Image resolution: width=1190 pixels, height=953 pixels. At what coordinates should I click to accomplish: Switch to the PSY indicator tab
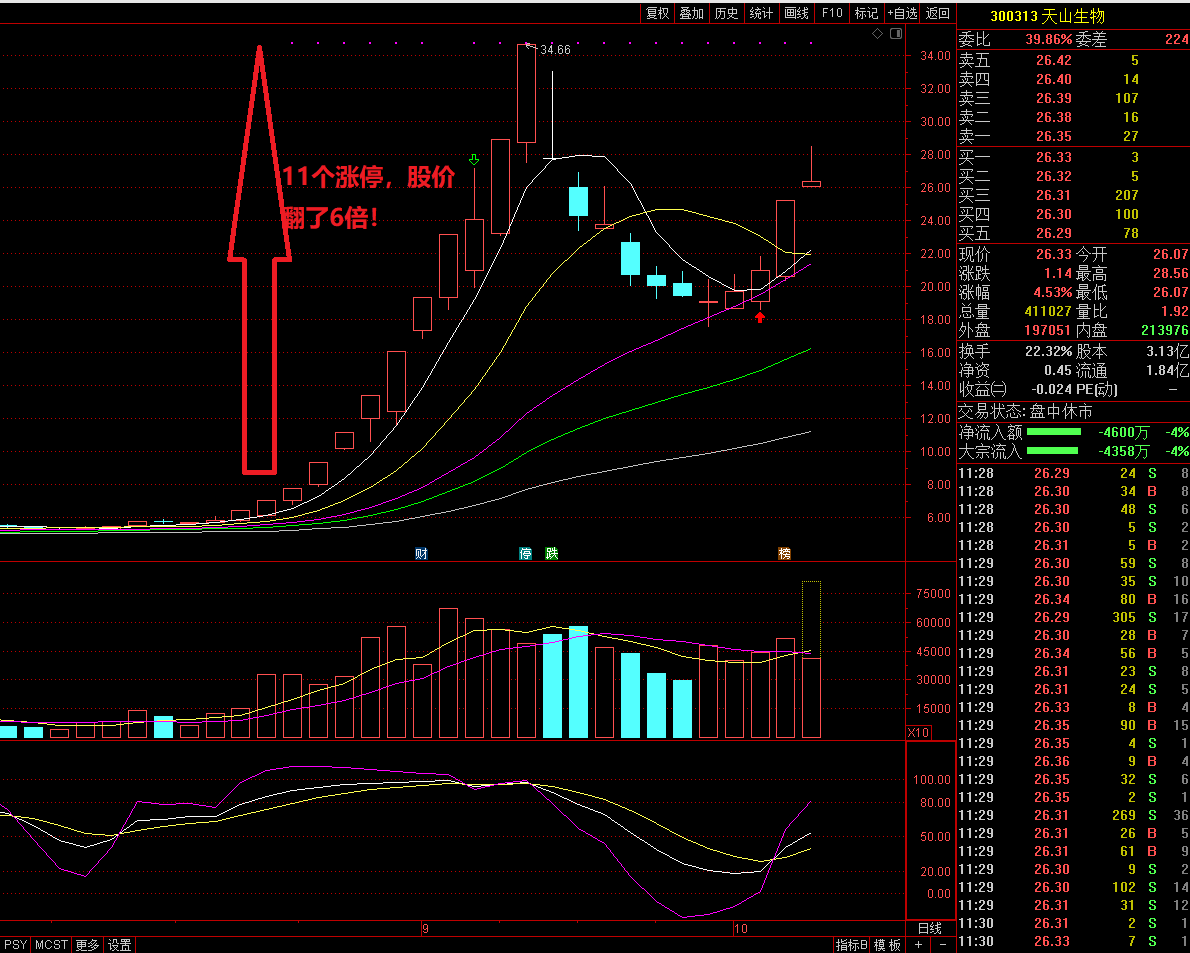click(x=16, y=945)
